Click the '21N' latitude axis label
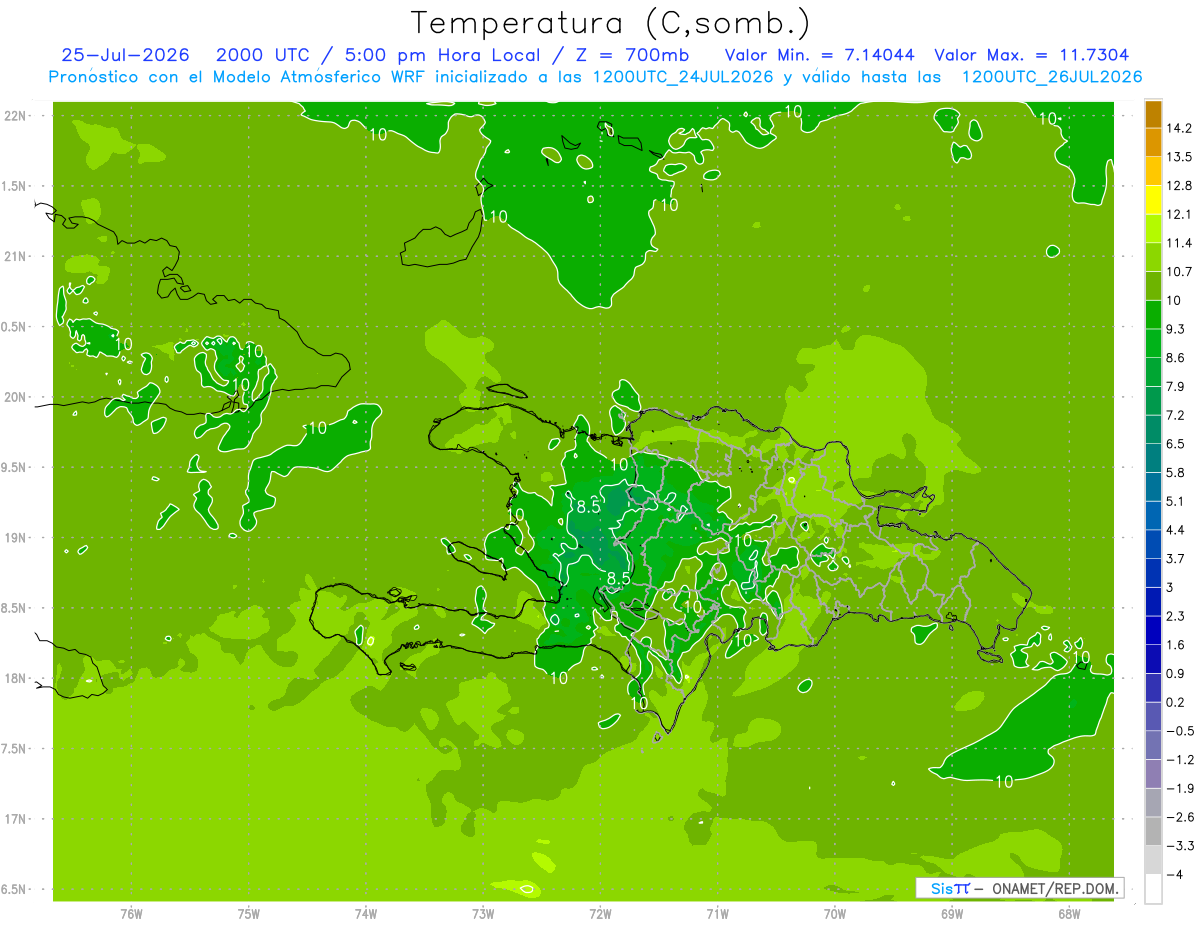1200x927 pixels. [x=17, y=257]
